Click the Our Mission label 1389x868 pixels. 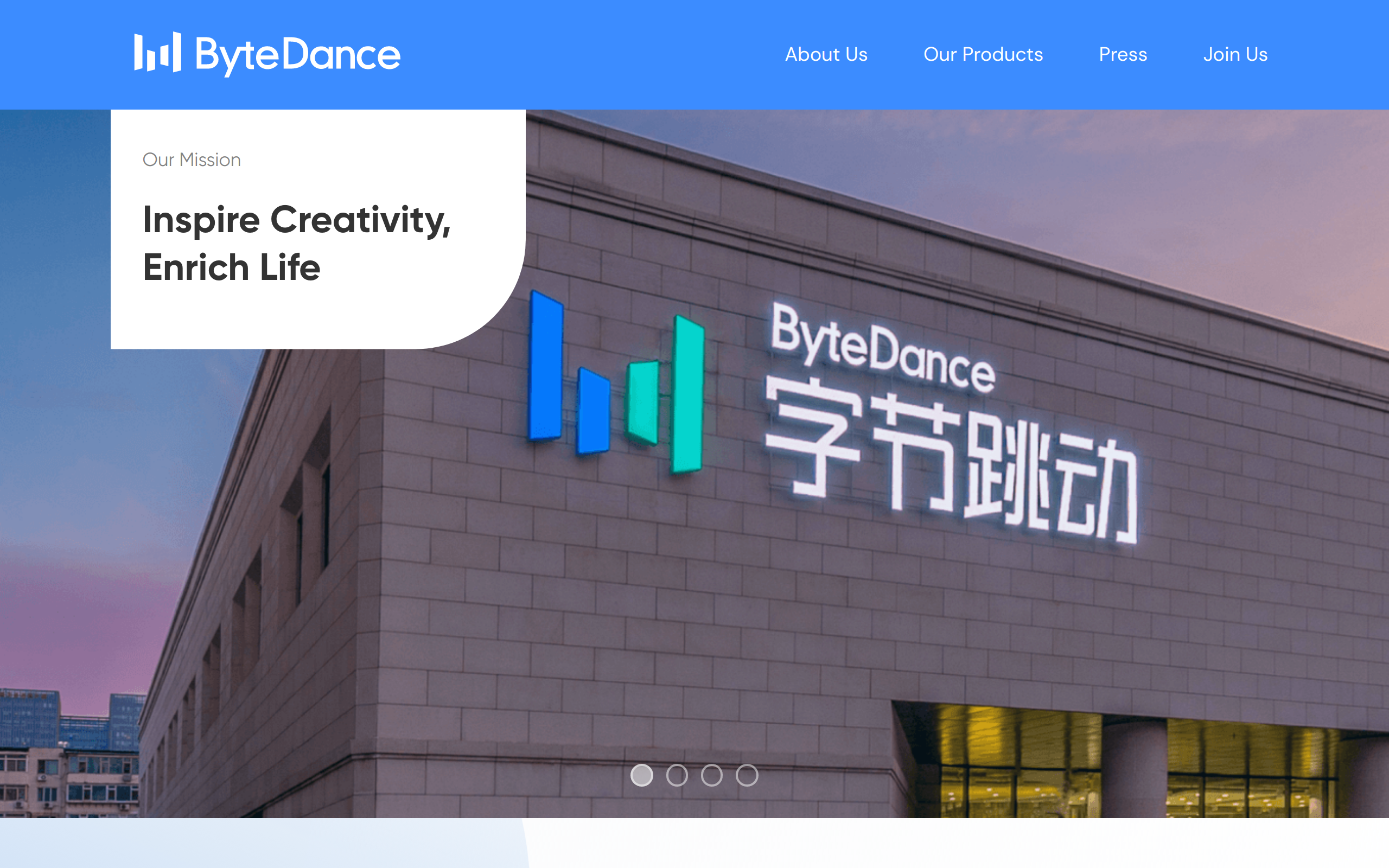click(191, 159)
